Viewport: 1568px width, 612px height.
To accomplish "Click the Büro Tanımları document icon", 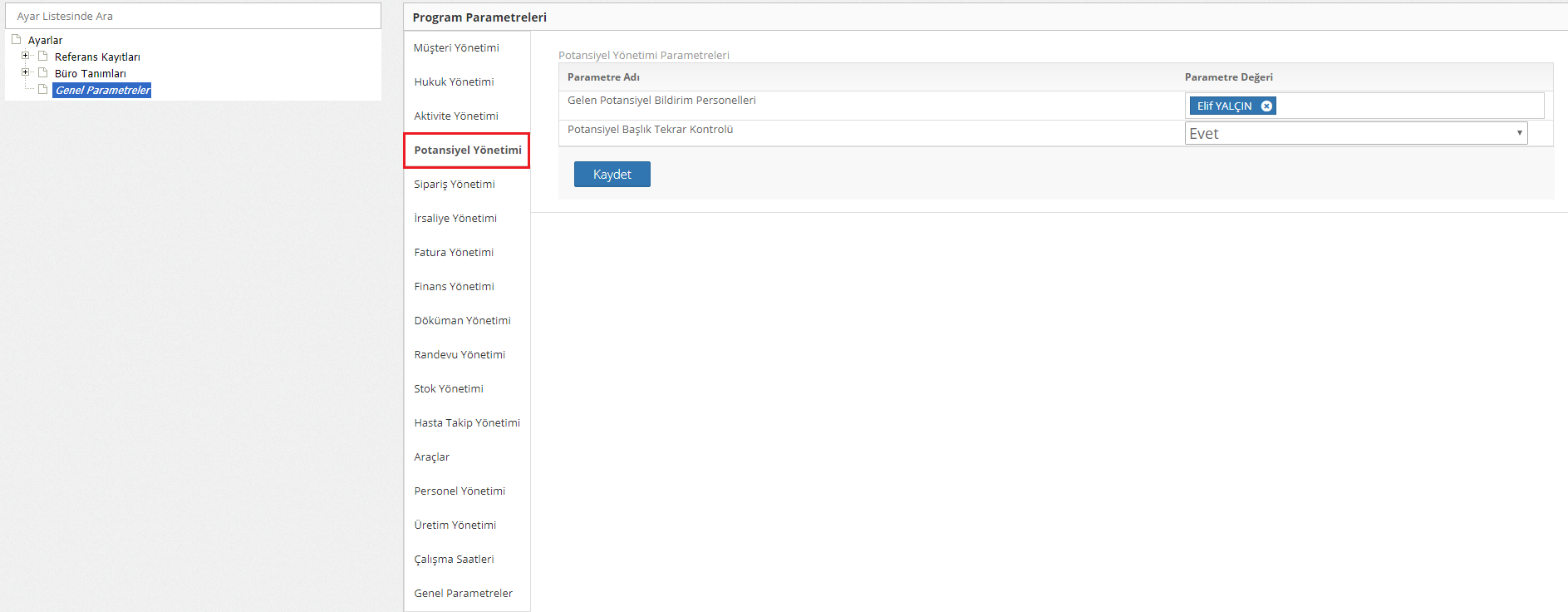I will pyautogui.click(x=42, y=72).
